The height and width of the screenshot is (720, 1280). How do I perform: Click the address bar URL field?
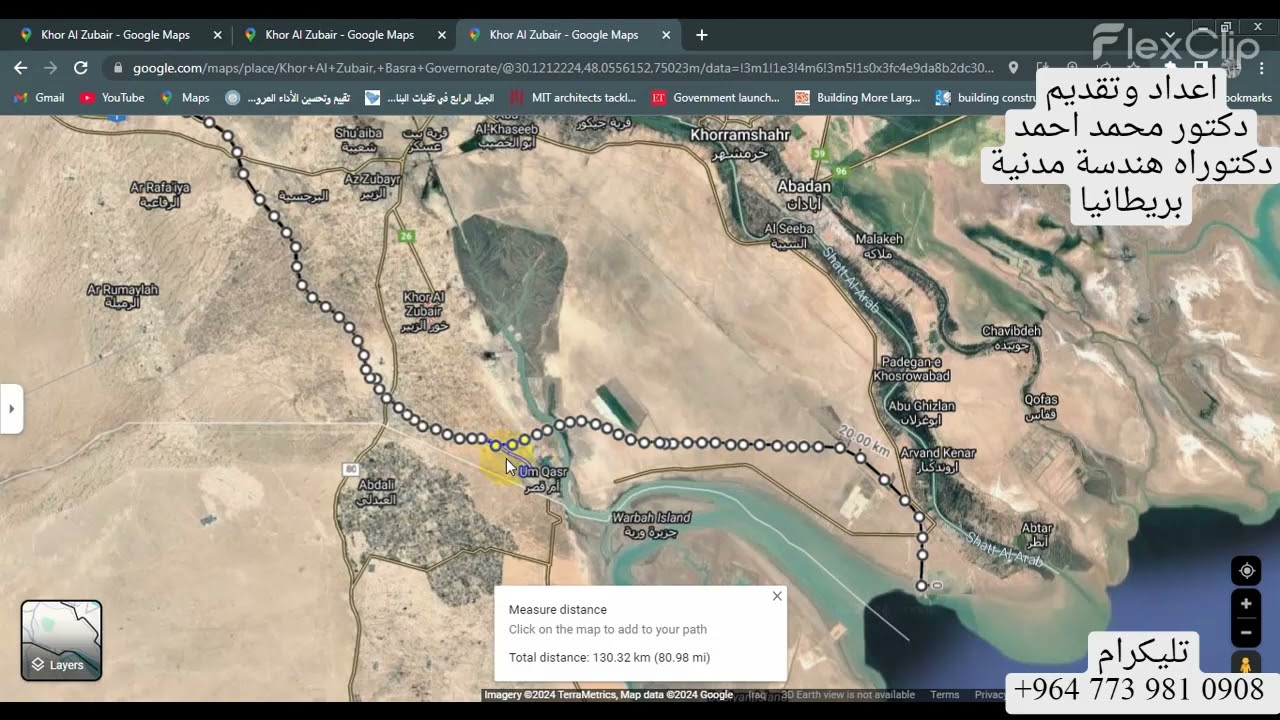(x=563, y=68)
